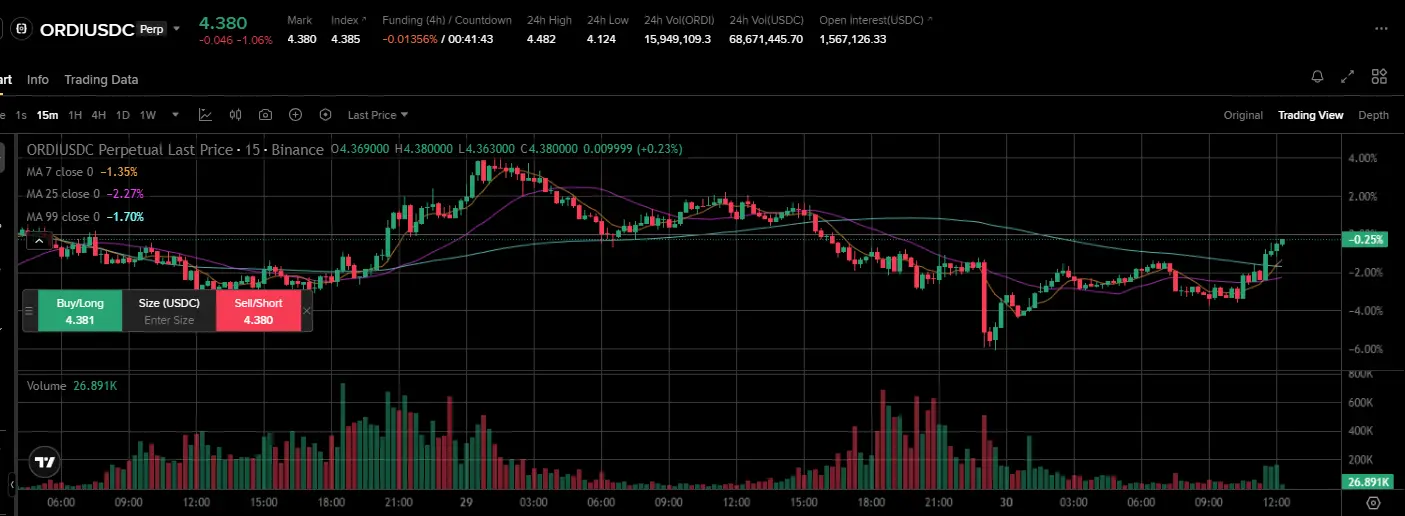This screenshot has height=516, width=1405.
Task: Open the line chart indicators icon
Action: (x=205, y=115)
